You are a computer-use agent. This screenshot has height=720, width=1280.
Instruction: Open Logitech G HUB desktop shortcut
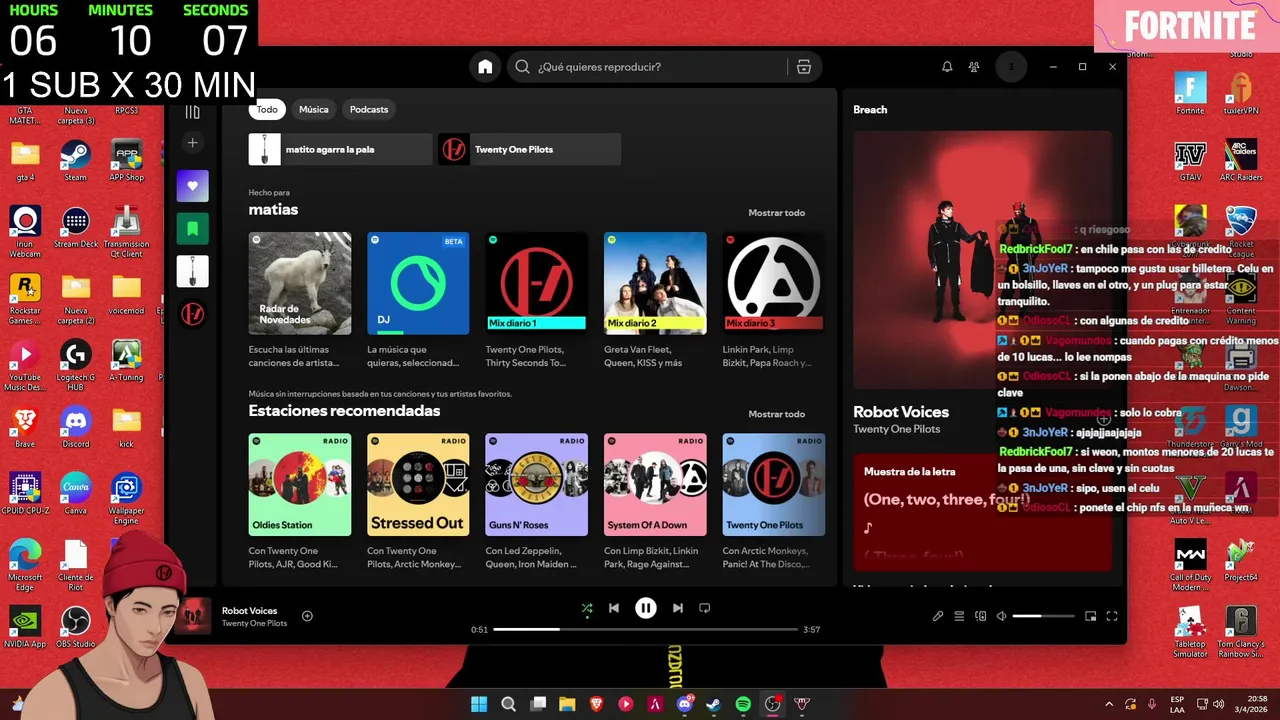pos(75,366)
